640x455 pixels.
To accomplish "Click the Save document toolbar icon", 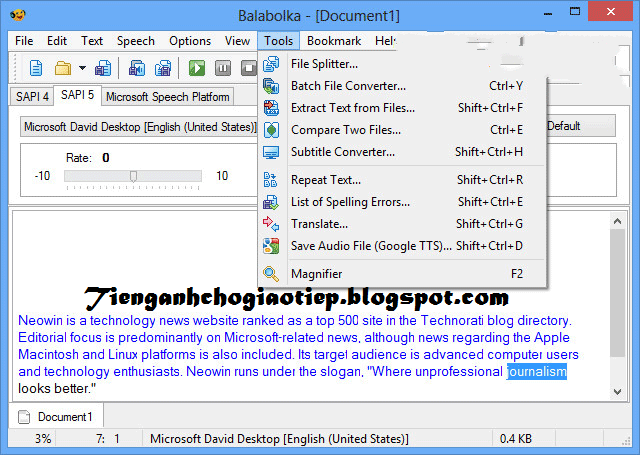I will (x=103, y=68).
